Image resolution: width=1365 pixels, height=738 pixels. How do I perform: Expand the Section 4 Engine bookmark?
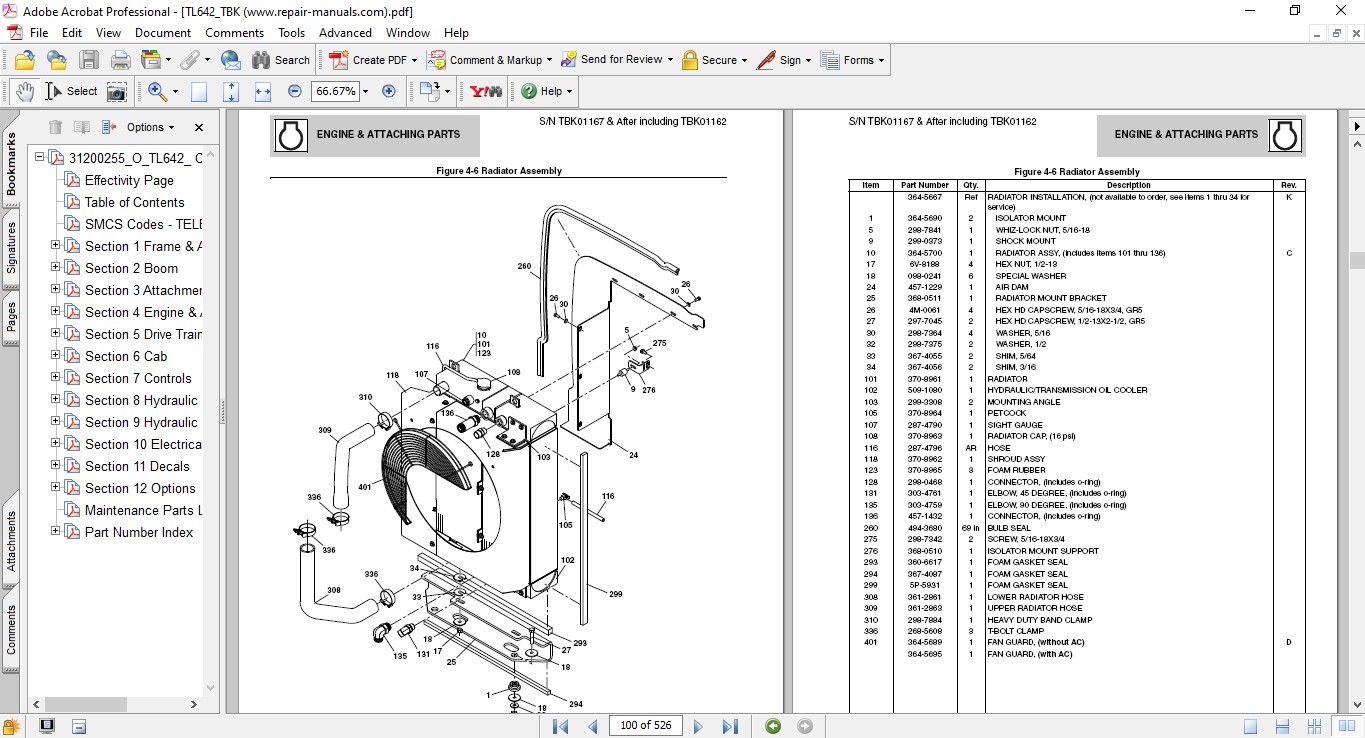coord(56,312)
